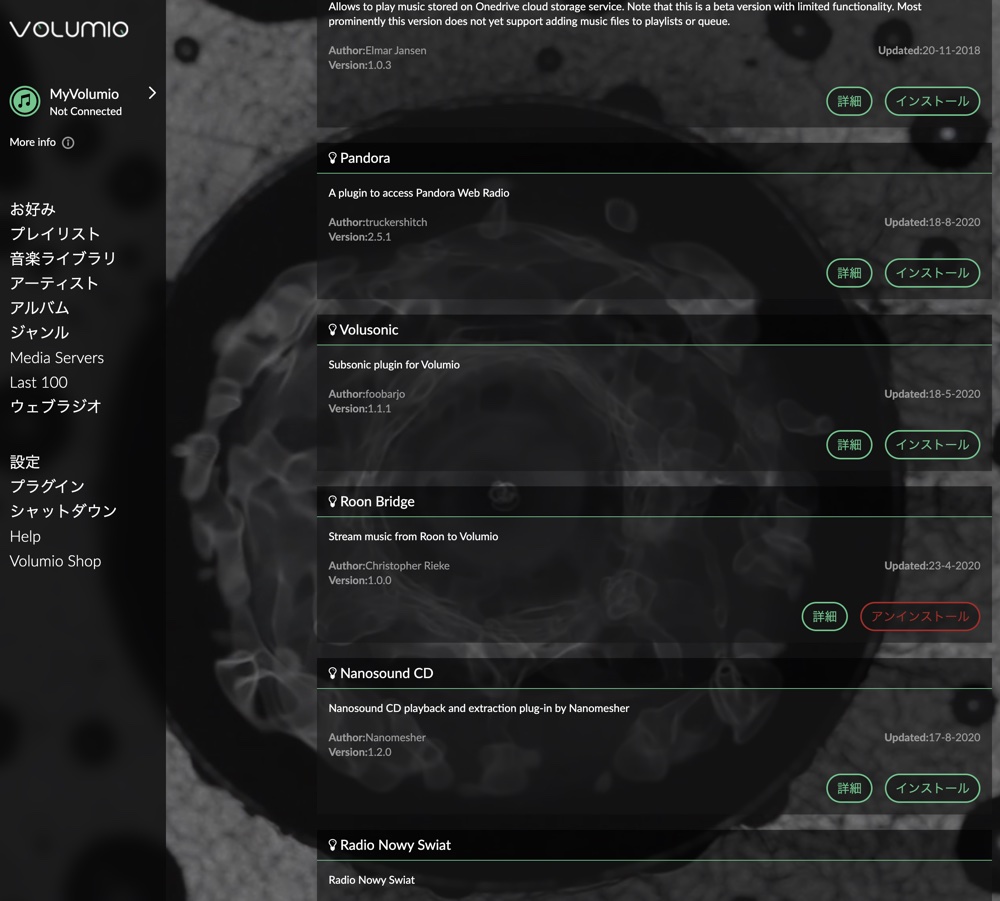The height and width of the screenshot is (901, 1000).
Task: Click the lightbulb icon beside Volusonic
Action: point(332,330)
